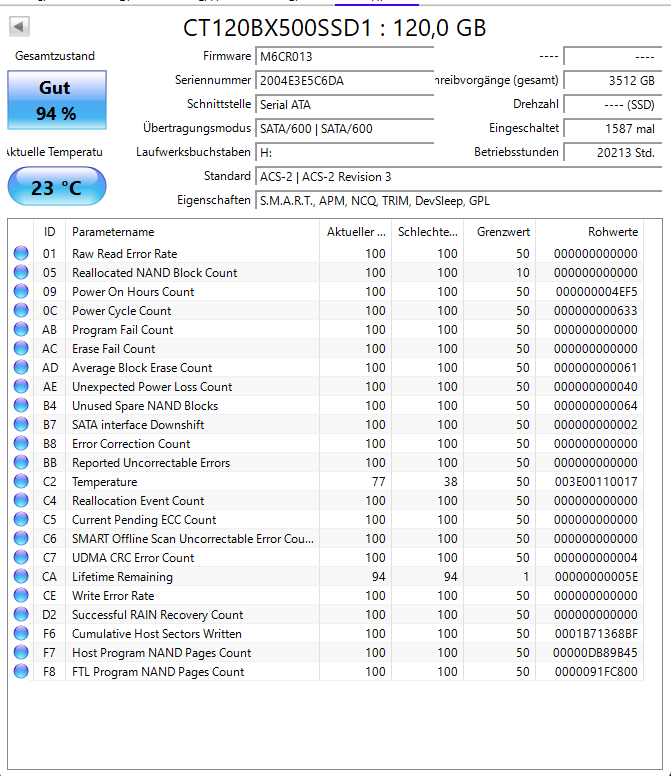Select the blue status icon for Raw Read Error Rate

pyautogui.click(x=21, y=253)
